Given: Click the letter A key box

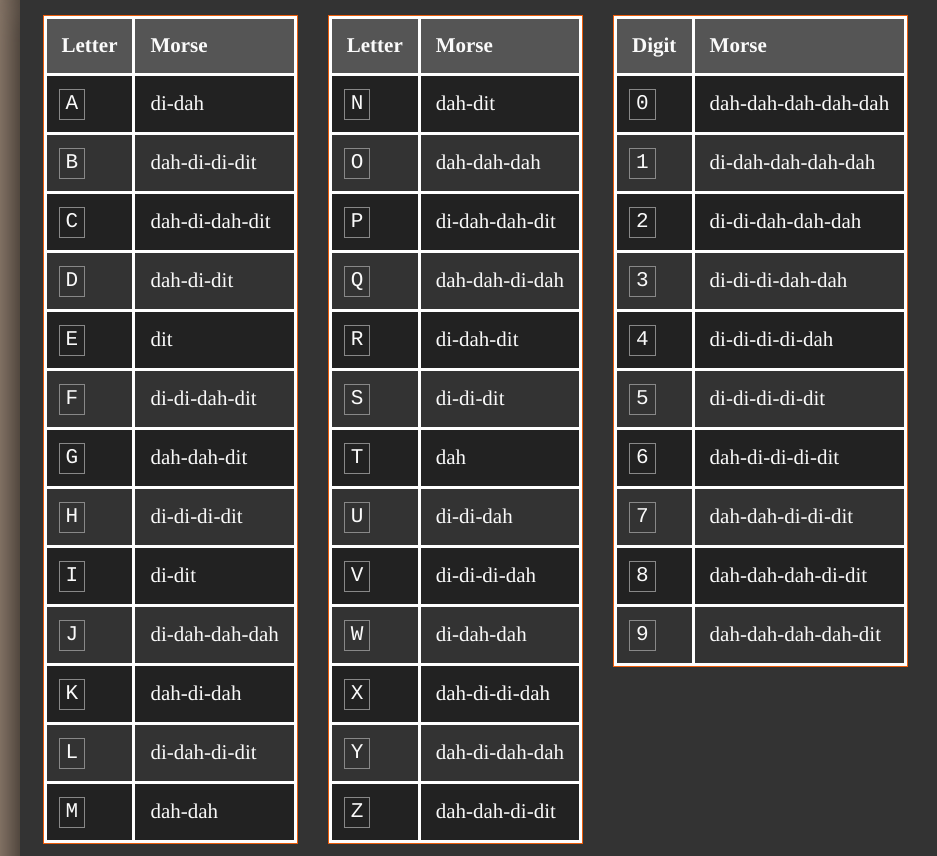Looking at the screenshot, I should (x=72, y=104).
